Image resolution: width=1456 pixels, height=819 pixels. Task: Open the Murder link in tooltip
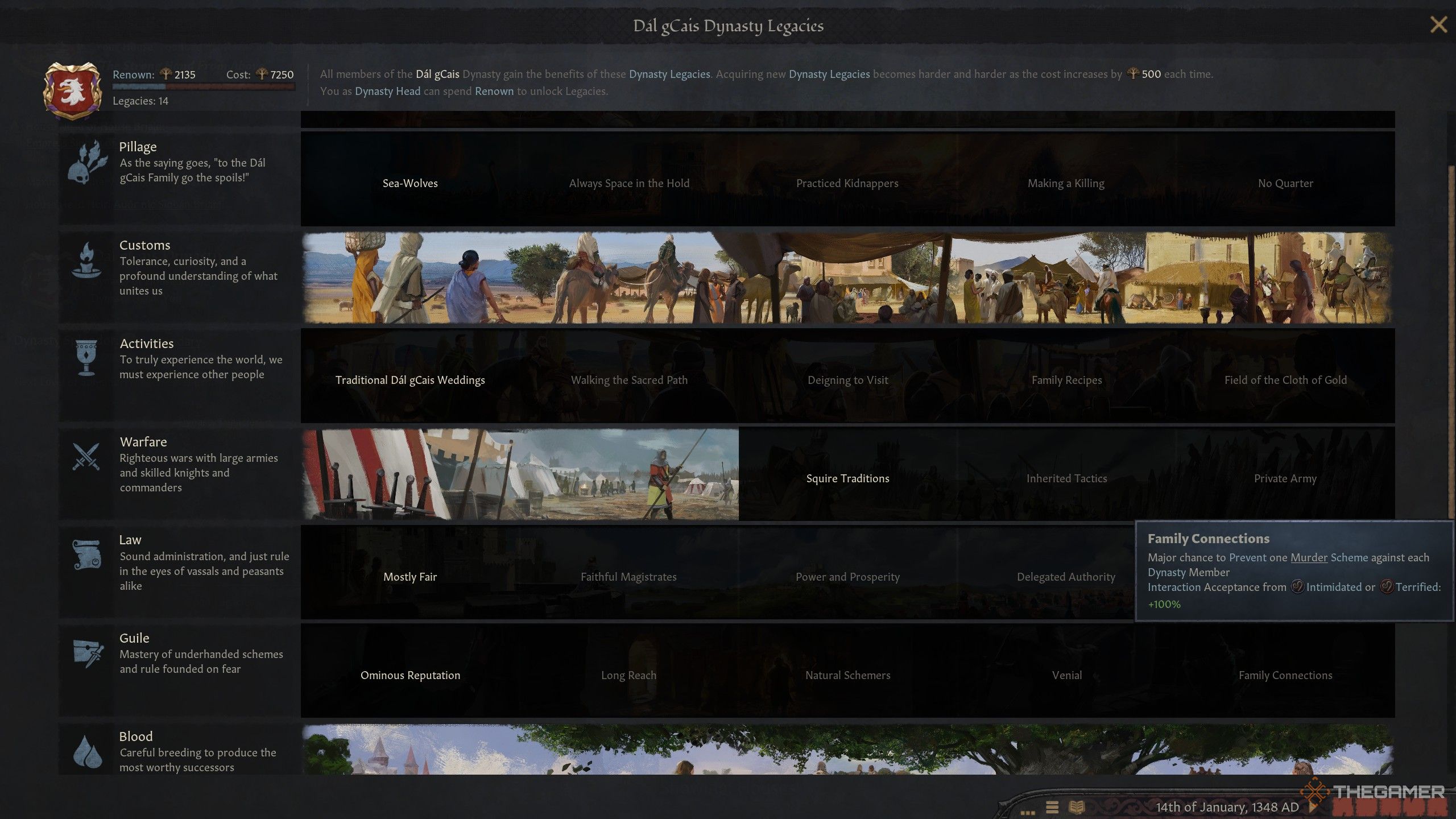click(x=1309, y=557)
